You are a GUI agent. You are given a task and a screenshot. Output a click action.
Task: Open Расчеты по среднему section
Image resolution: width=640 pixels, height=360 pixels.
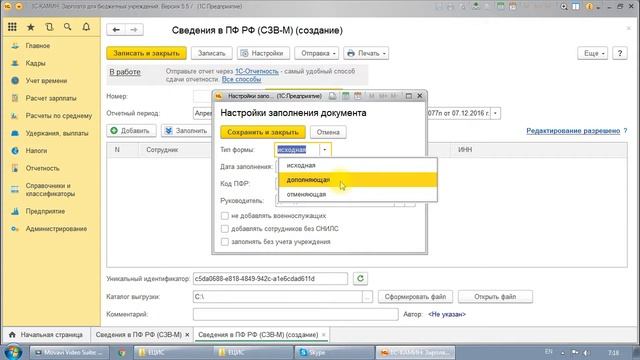pos(59,116)
